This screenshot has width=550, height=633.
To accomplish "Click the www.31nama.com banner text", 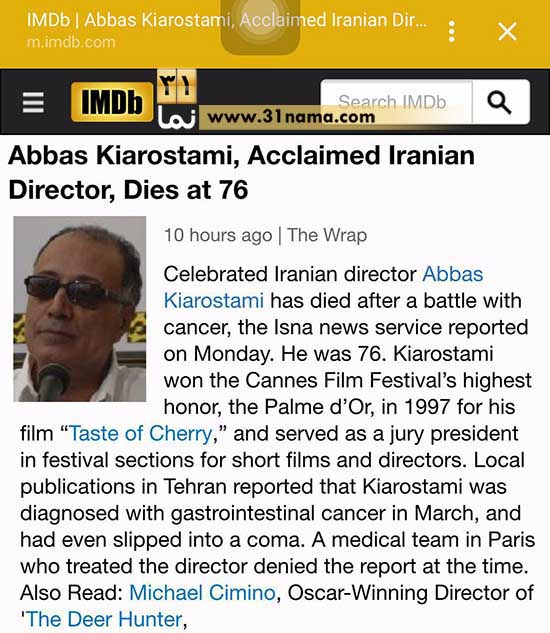I will [291, 117].
